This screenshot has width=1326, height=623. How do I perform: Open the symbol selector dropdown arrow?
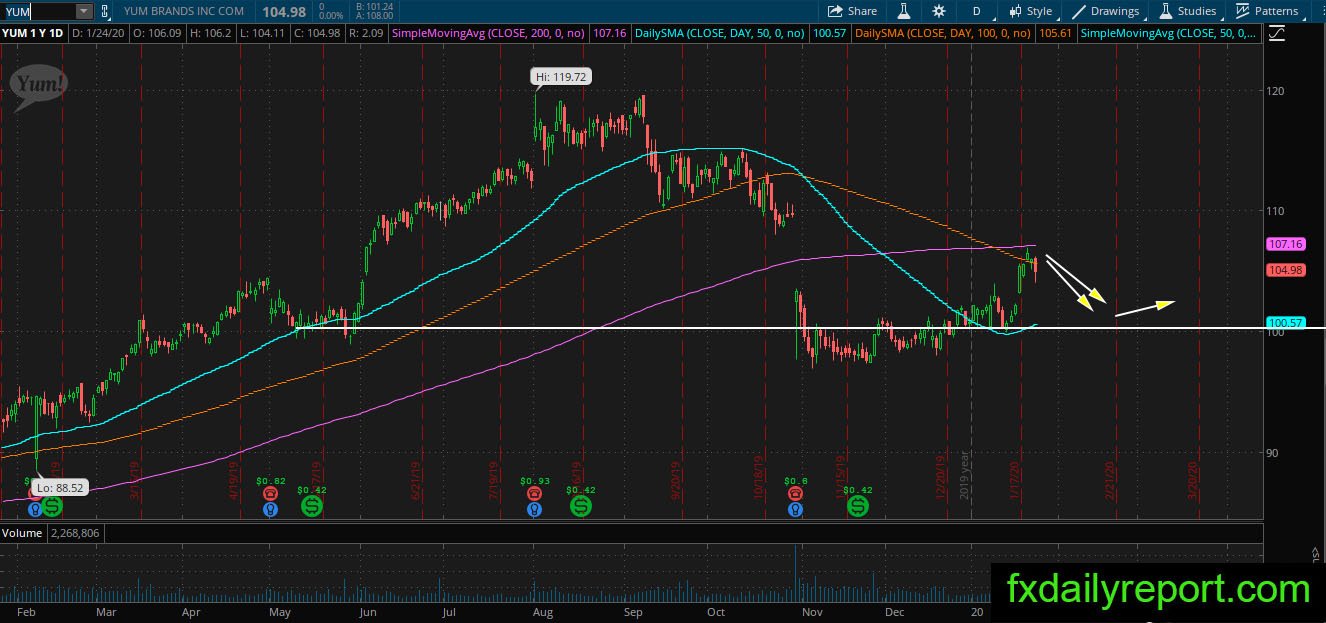tap(84, 11)
